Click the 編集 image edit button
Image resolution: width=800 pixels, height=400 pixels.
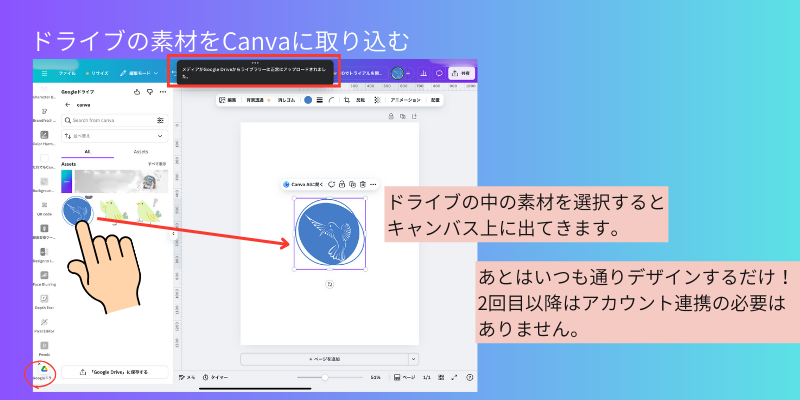pos(228,100)
